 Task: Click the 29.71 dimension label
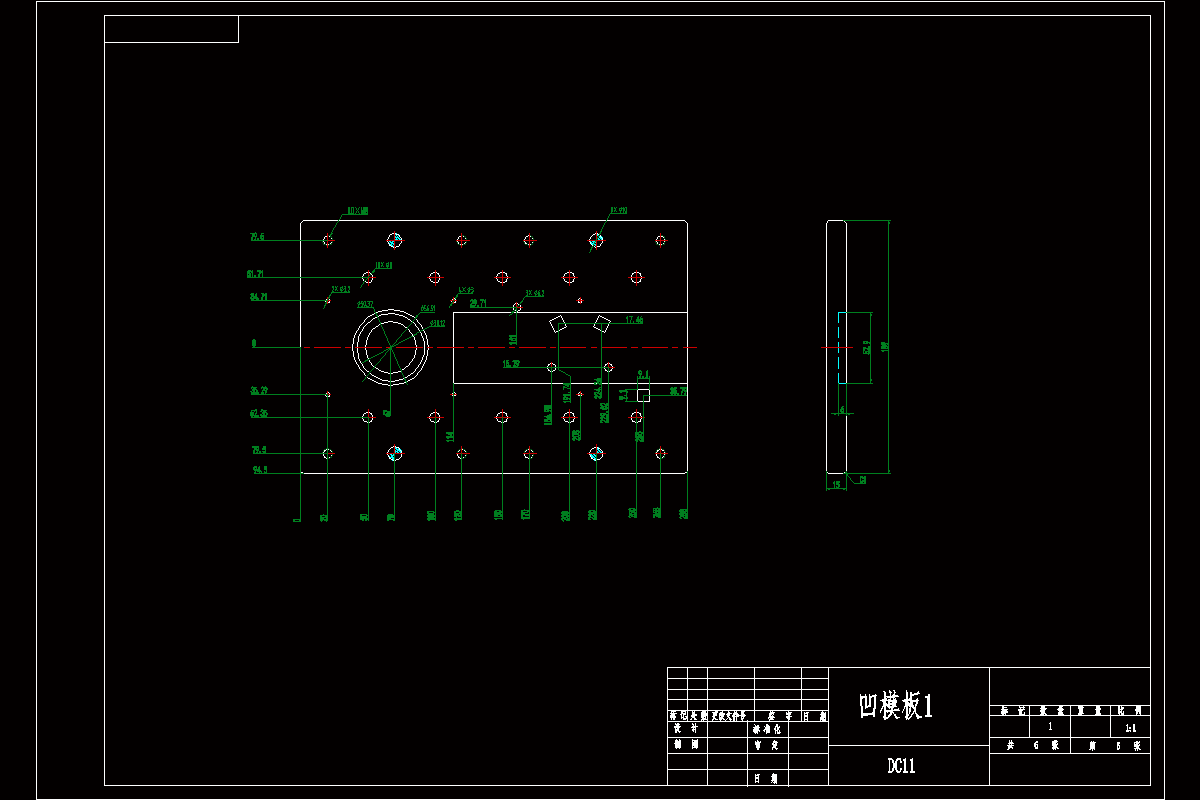point(478,303)
